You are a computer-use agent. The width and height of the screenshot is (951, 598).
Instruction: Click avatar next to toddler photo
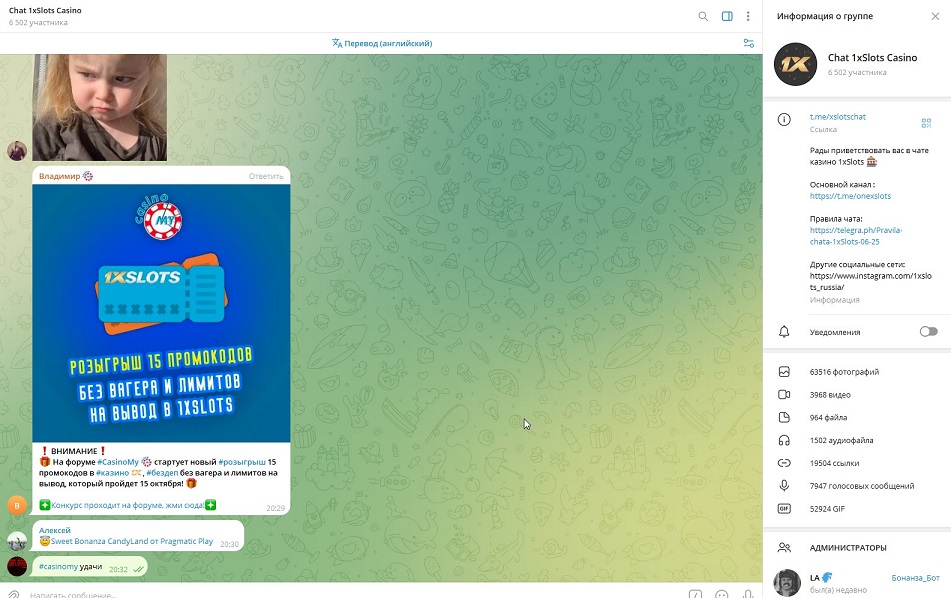[17, 151]
